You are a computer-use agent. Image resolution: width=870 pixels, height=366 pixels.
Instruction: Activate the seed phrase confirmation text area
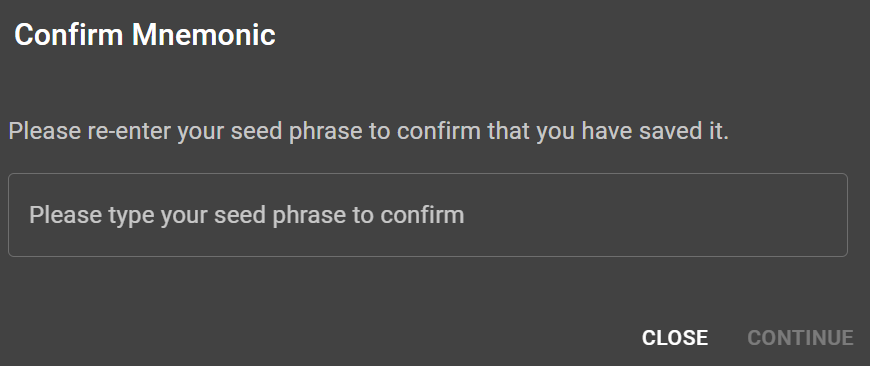428,215
